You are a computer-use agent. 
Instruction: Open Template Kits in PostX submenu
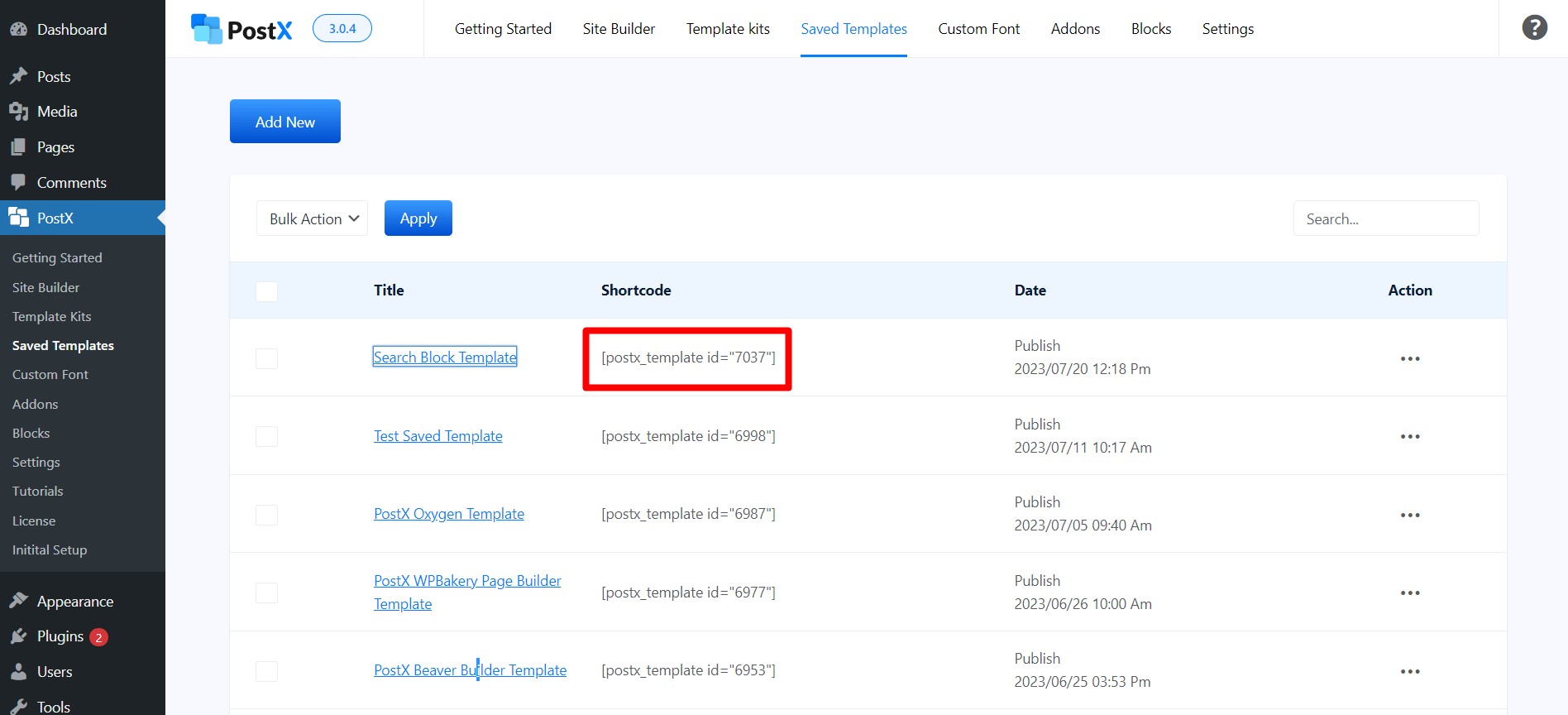pos(52,316)
